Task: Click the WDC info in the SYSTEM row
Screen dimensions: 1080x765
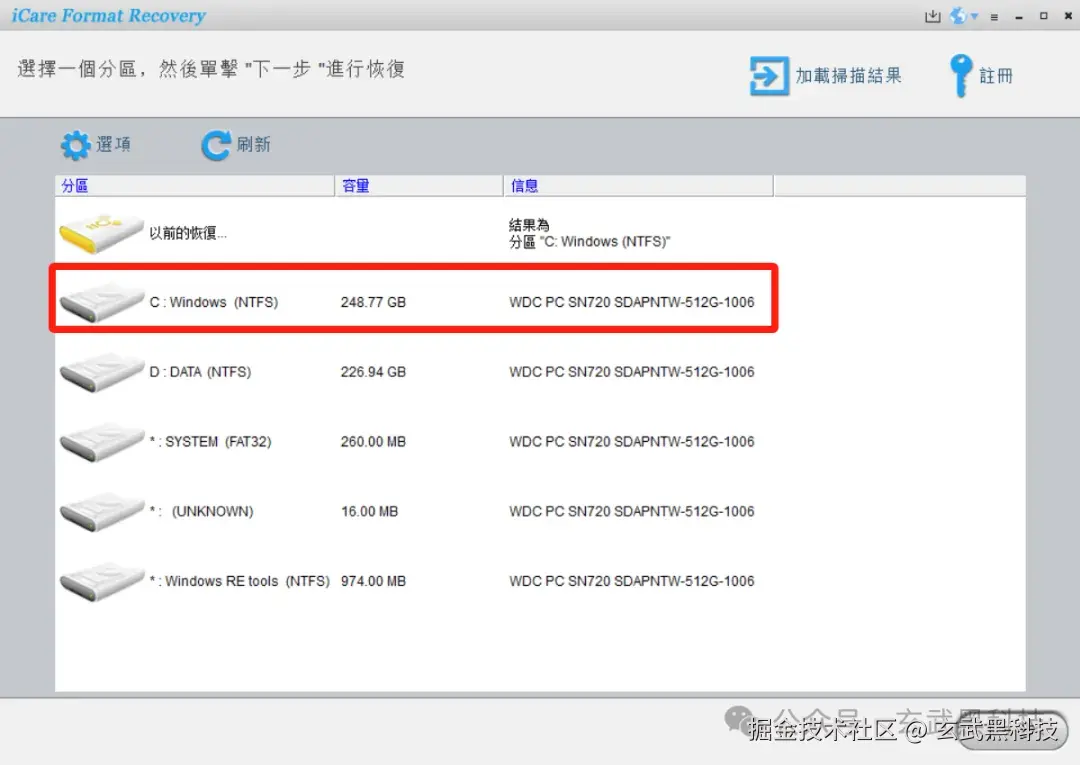Action: coord(632,441)
